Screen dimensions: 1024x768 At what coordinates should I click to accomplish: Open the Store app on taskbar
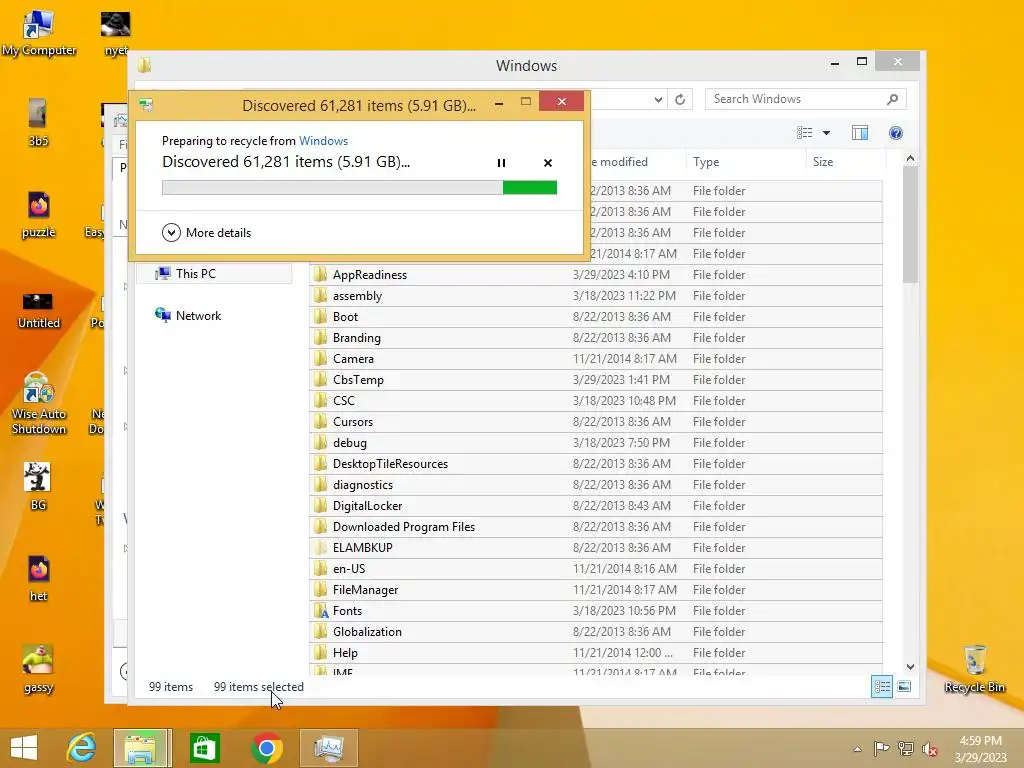[204, 748]
